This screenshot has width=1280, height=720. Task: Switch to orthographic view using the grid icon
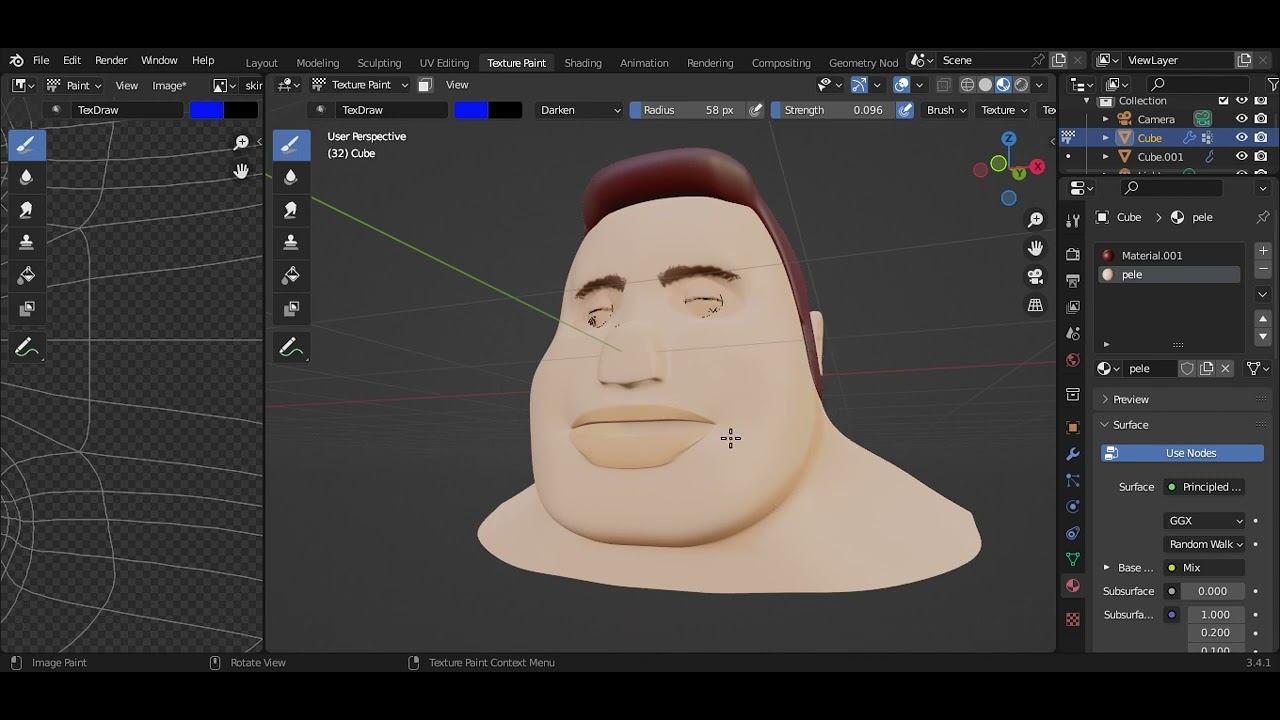pos(1036,305)
